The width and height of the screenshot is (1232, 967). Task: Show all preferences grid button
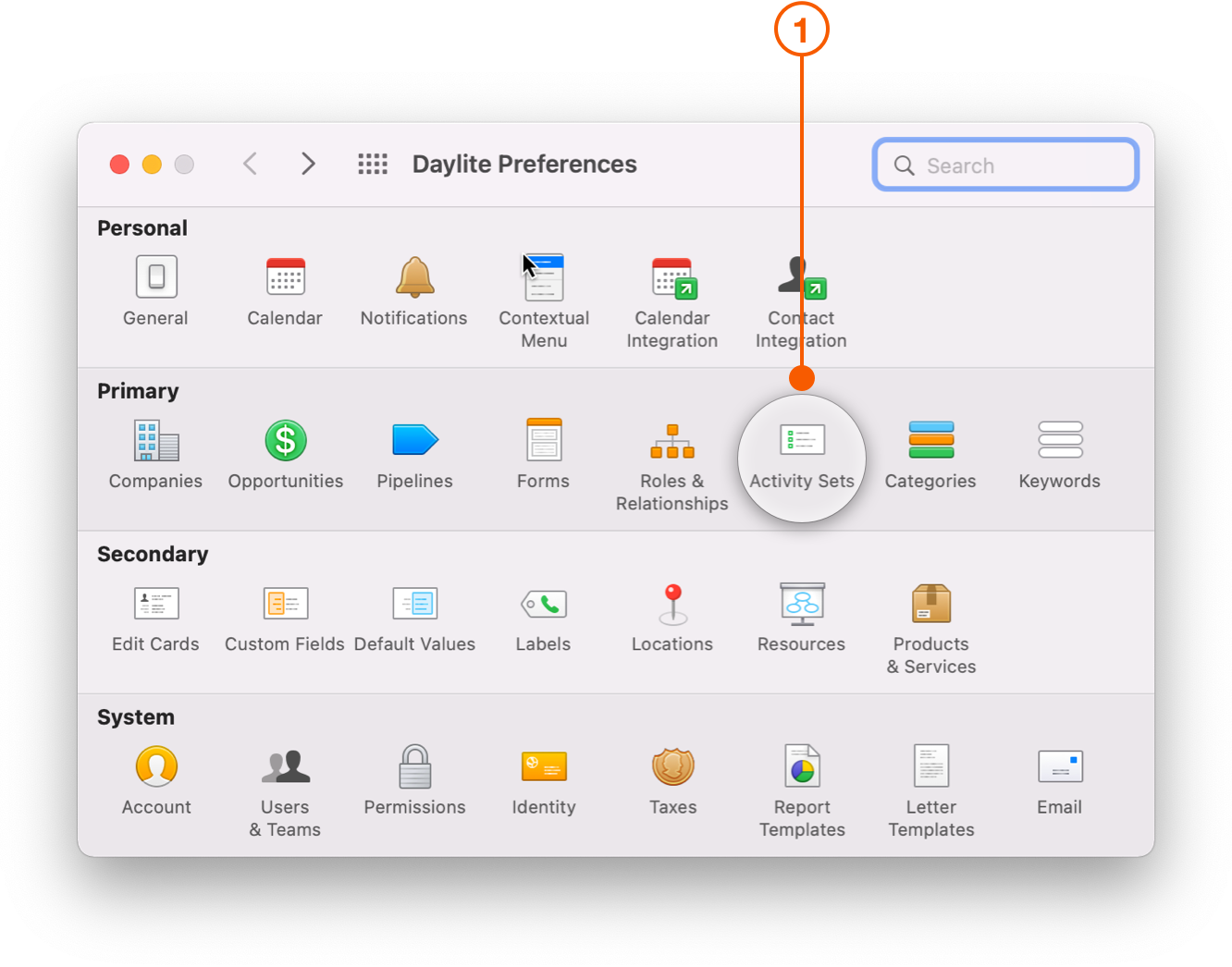click(373, 165)
